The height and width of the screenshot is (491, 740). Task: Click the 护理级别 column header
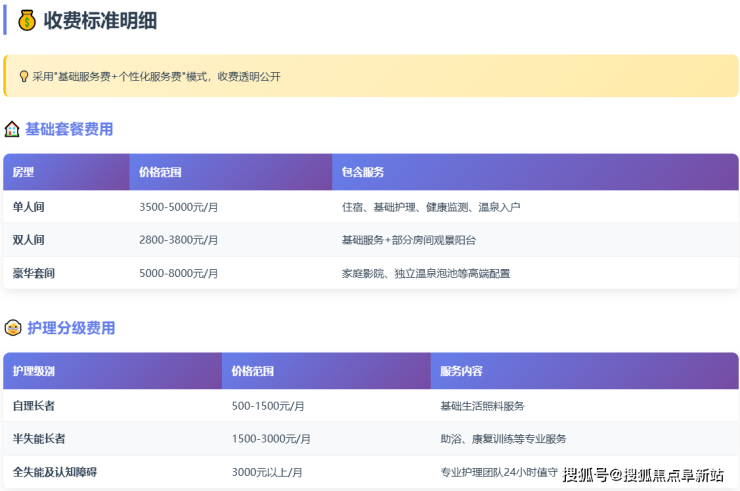[33, 371]
